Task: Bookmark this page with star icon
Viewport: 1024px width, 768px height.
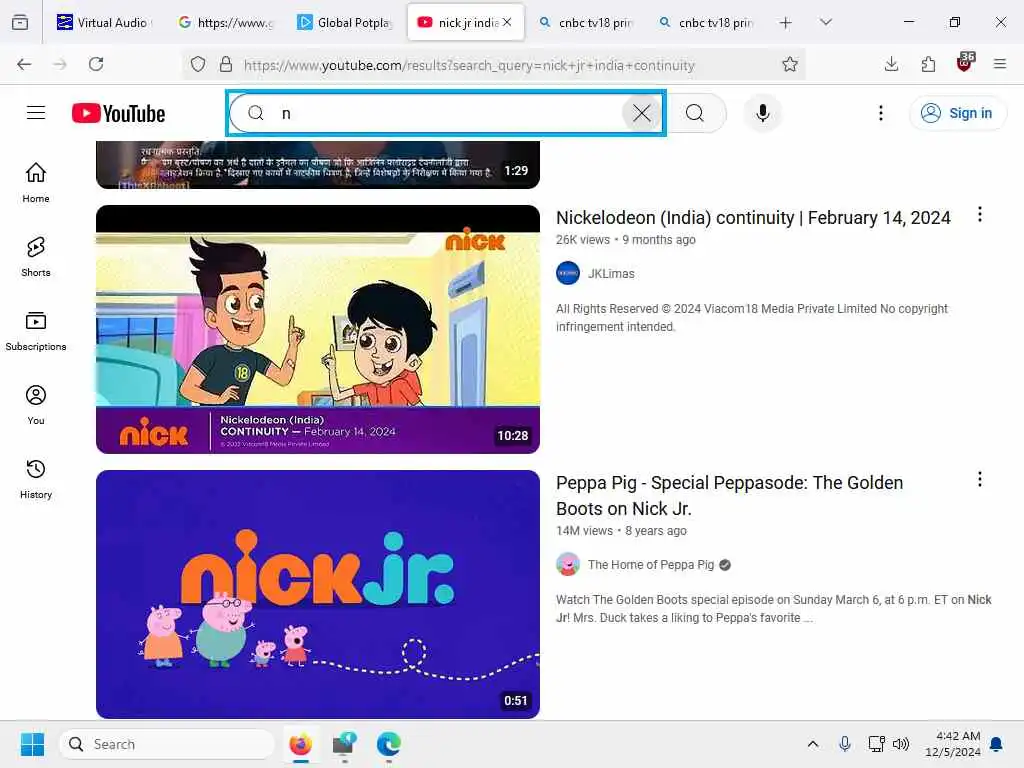Action: (790, 64)
